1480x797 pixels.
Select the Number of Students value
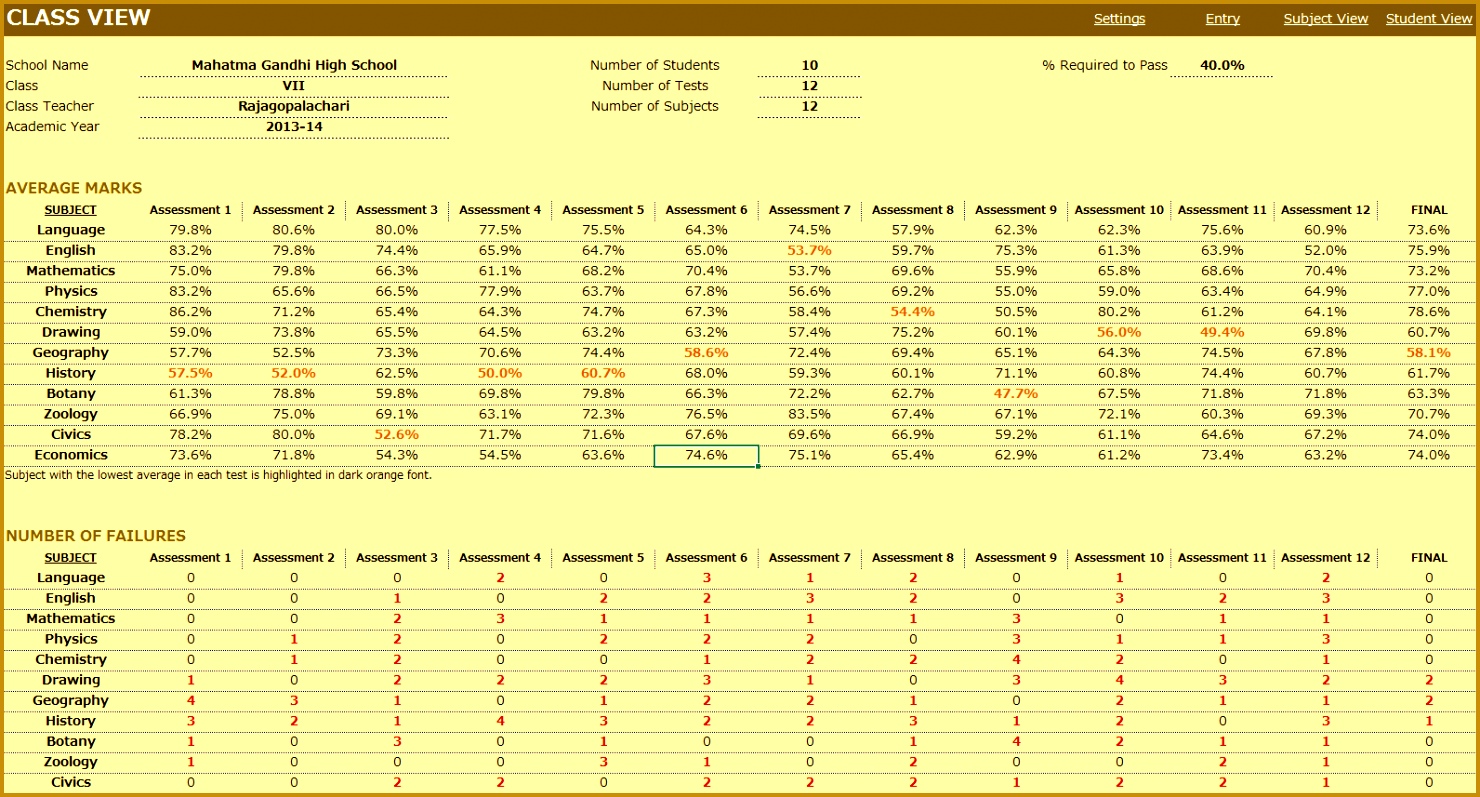click(809, 64)
